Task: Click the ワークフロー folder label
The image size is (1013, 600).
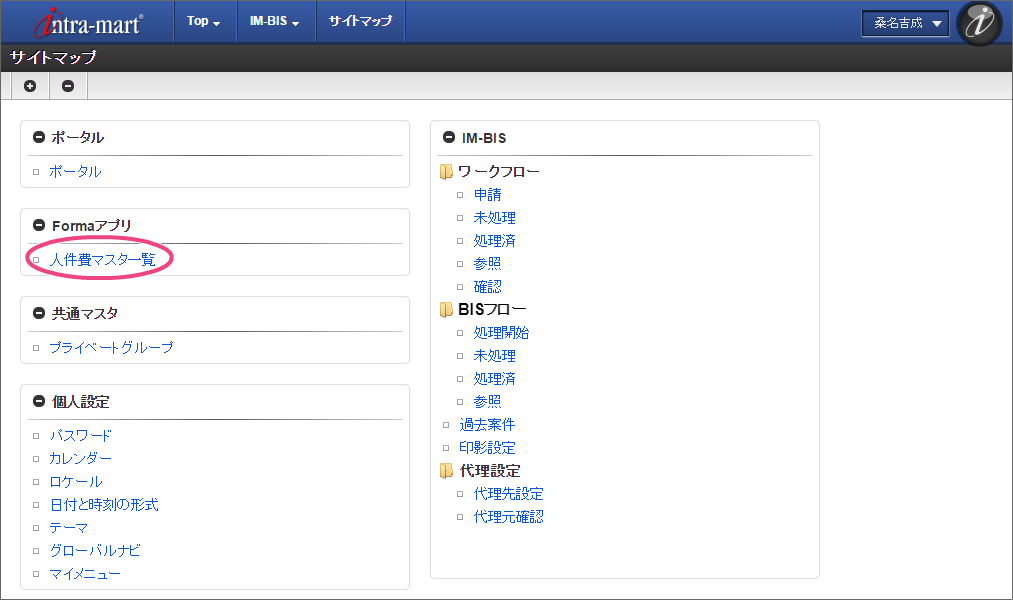Action: [499, 172]
